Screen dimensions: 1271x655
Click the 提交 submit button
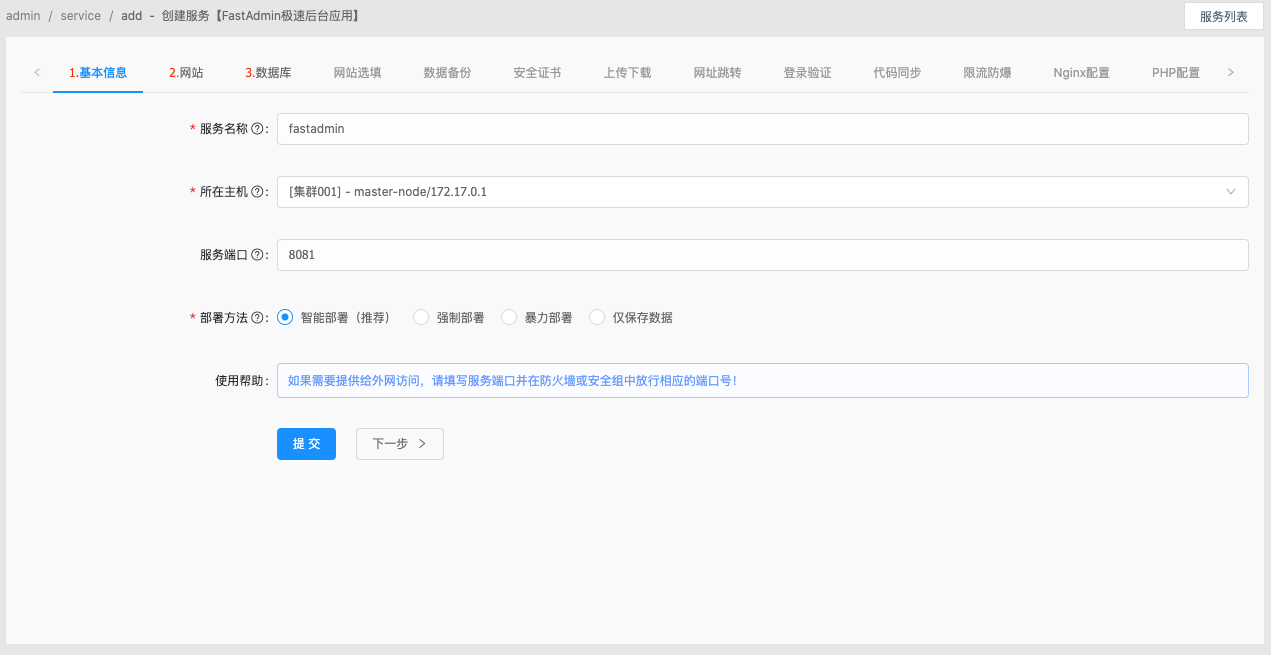306,443
